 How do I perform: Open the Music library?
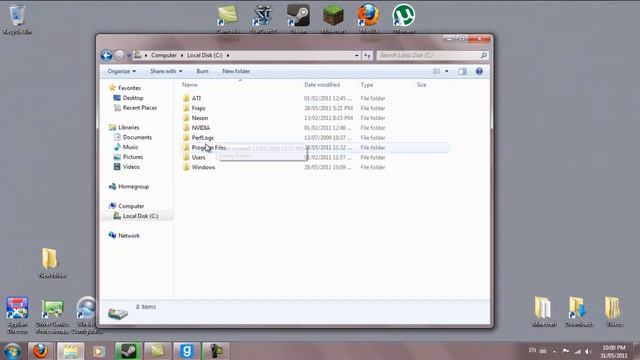(130, 147)
